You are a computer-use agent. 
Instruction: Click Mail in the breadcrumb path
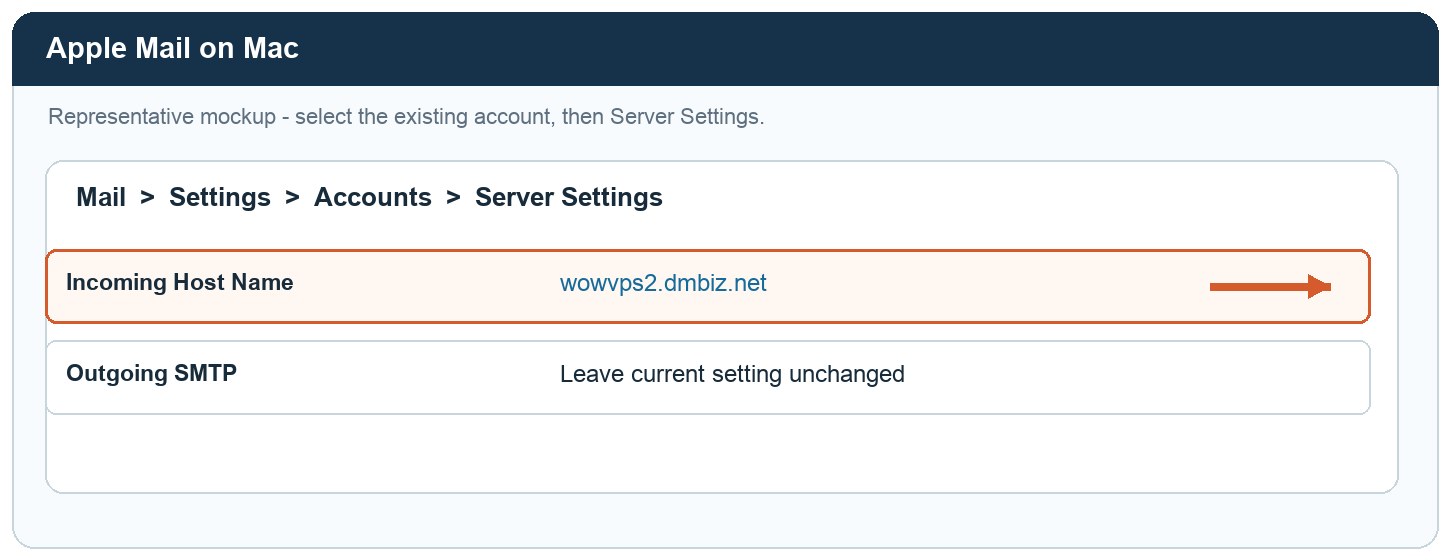(101, 197)
